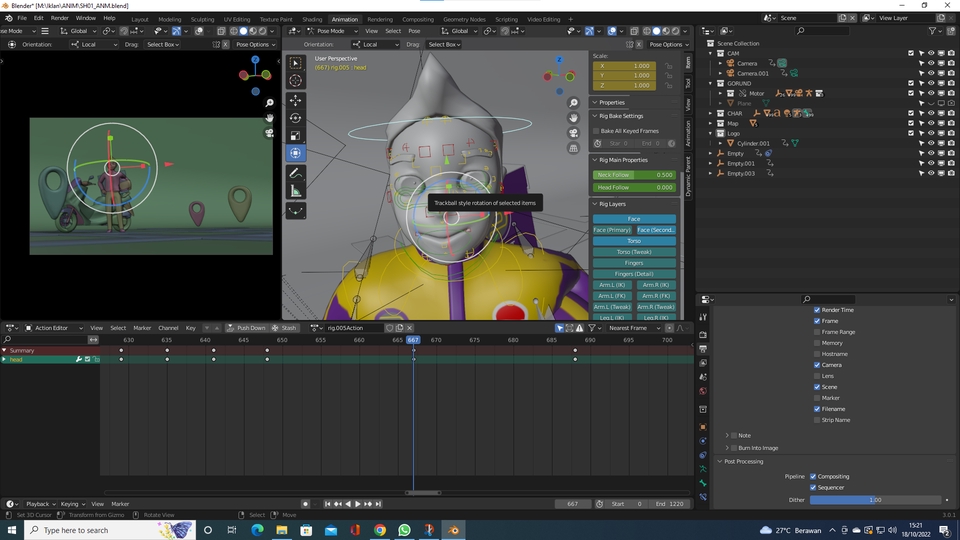Toggle the Compositing pipeline checkbox
This screenshot has height=540, width=960.
point(813,476)
